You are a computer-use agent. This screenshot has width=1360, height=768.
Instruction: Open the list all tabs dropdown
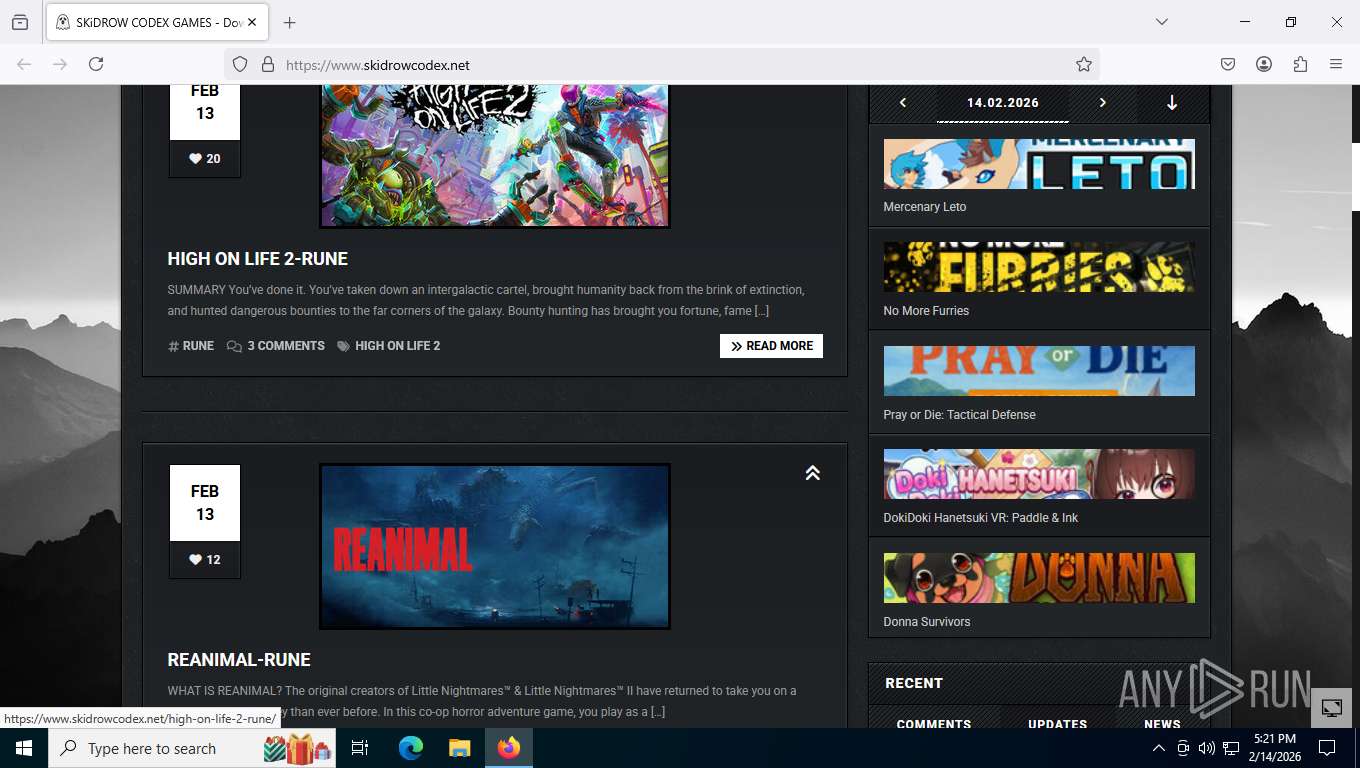point(1161,22)
